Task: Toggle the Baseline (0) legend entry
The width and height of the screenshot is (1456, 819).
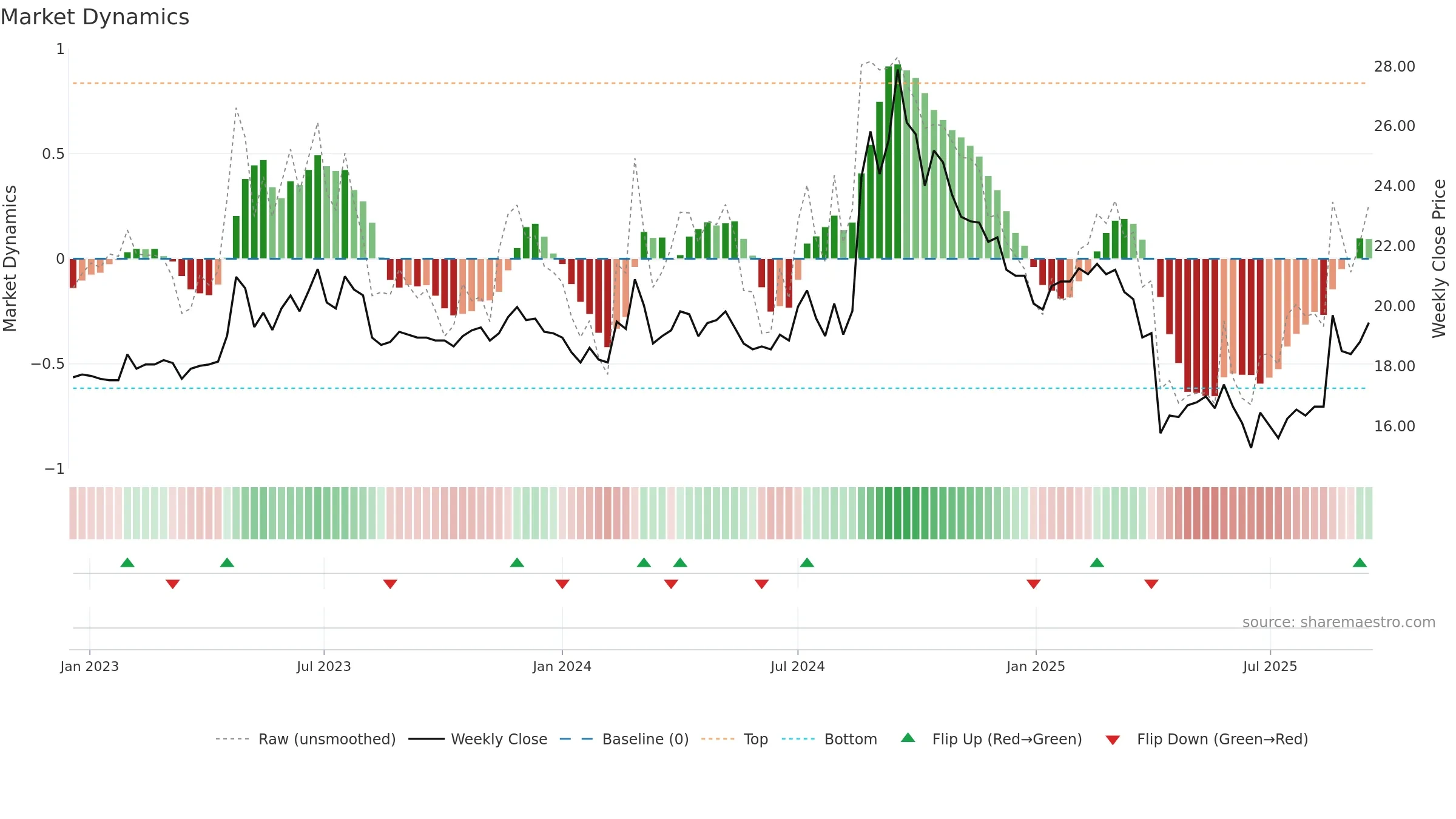Action: coord(624,739)
